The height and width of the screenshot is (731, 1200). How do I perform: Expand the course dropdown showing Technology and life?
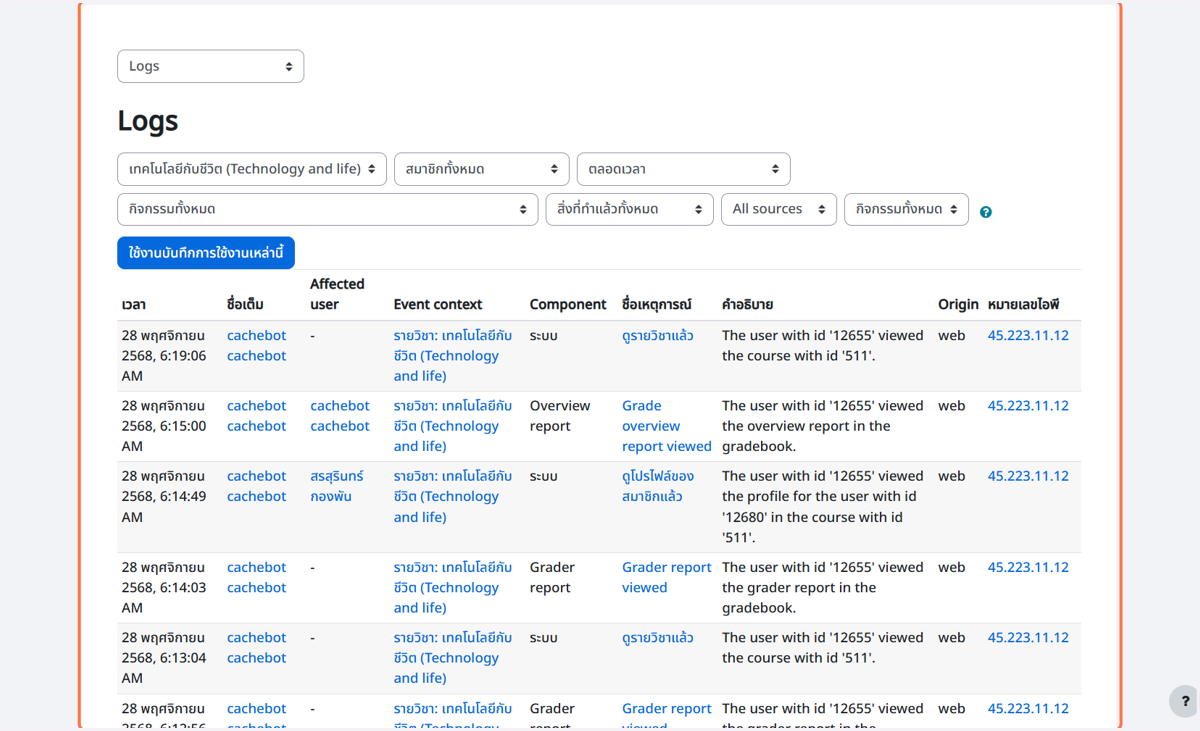tap(252, 169)
